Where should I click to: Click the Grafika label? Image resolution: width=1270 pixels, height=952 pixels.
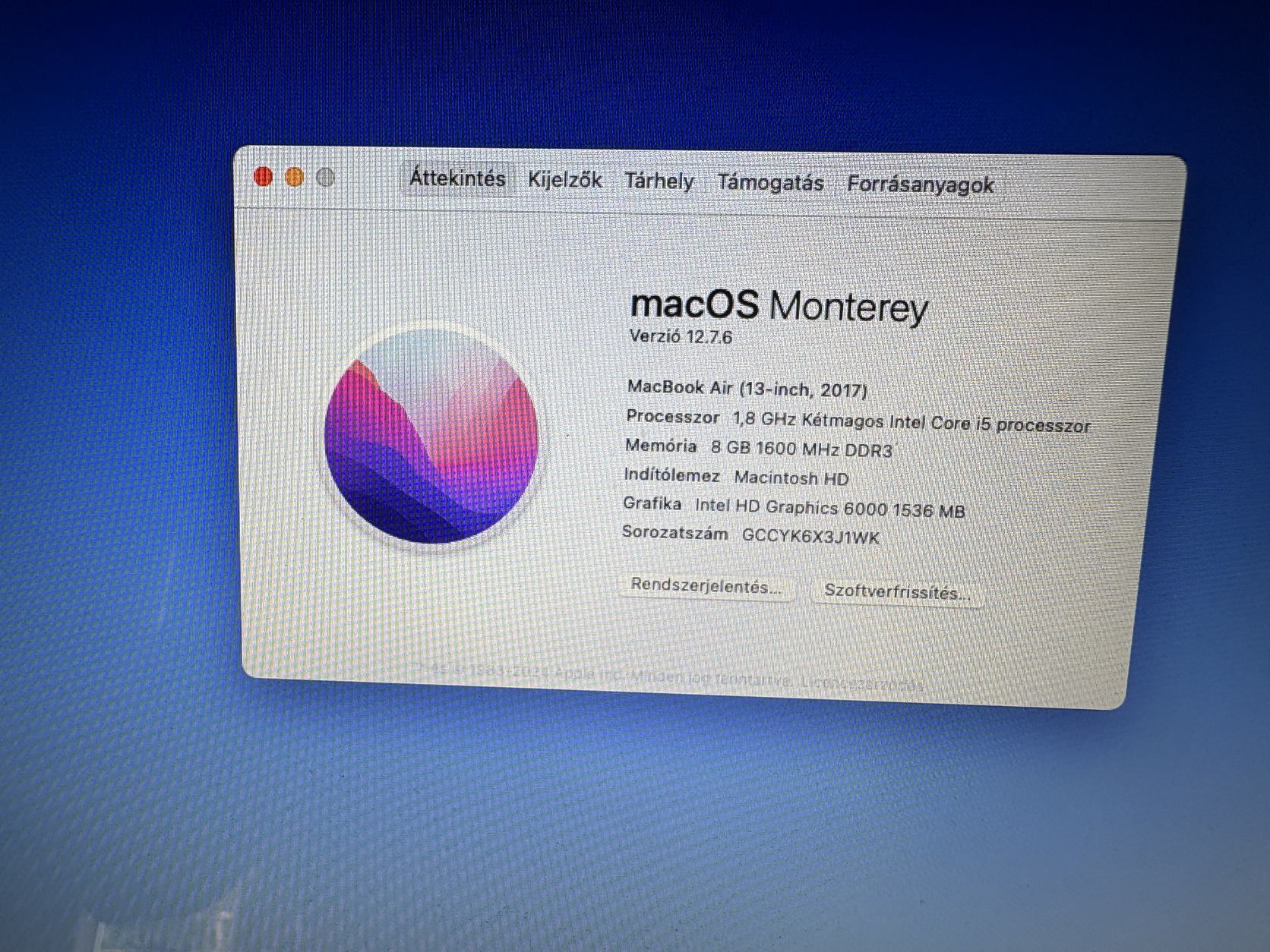pyautogui.click(x=652, y=503)
